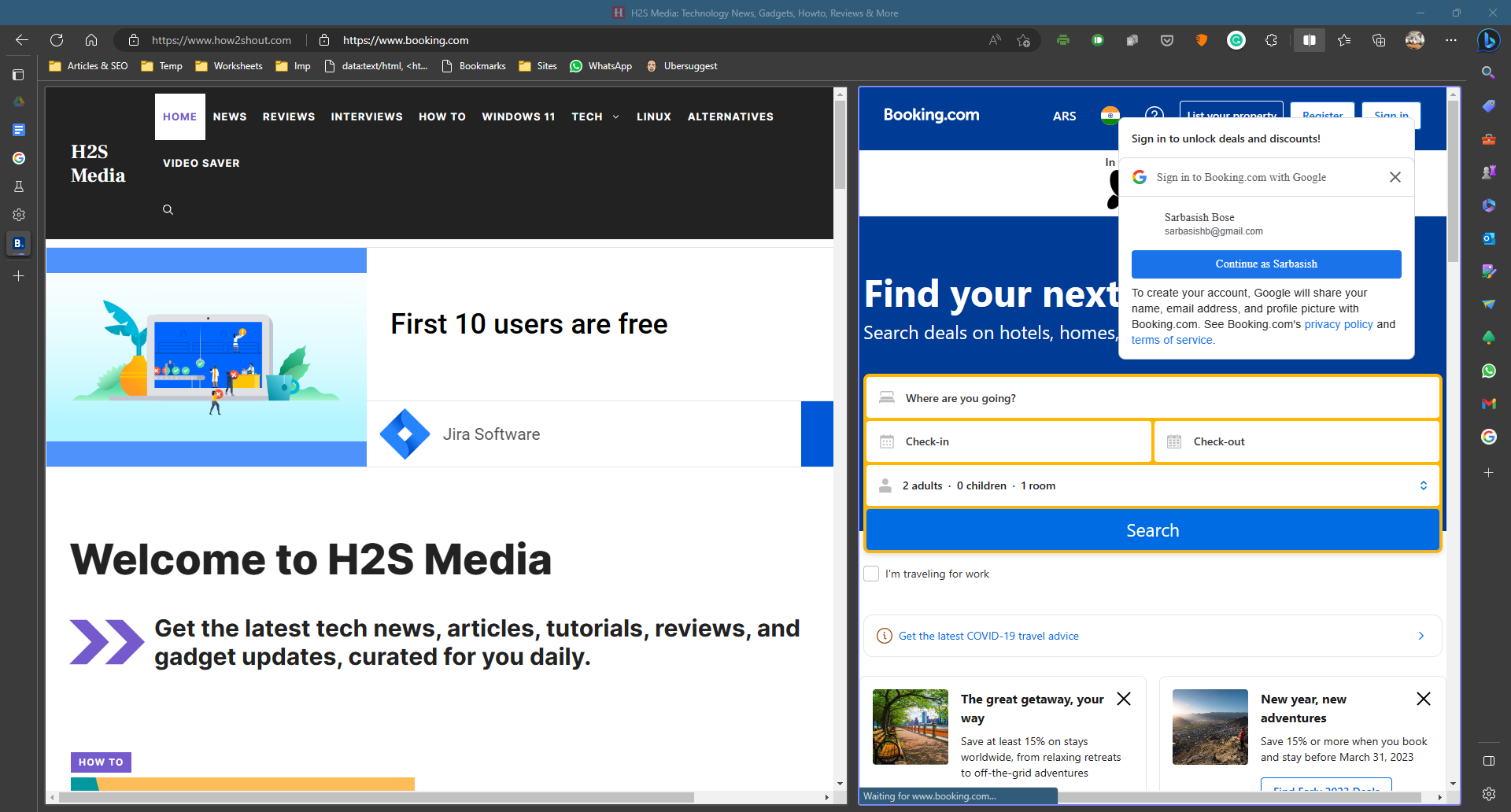
Task: Expand the TECH menu dropdown arrow
Action: [615, 117]
